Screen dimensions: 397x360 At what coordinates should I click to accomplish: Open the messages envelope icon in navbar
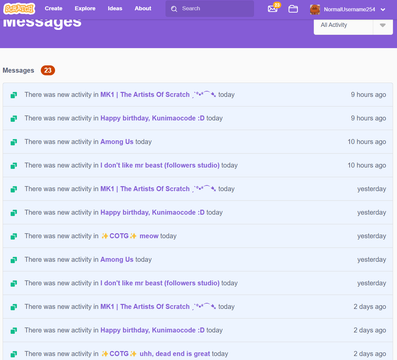pyautogui.click(x=273, y=9)
